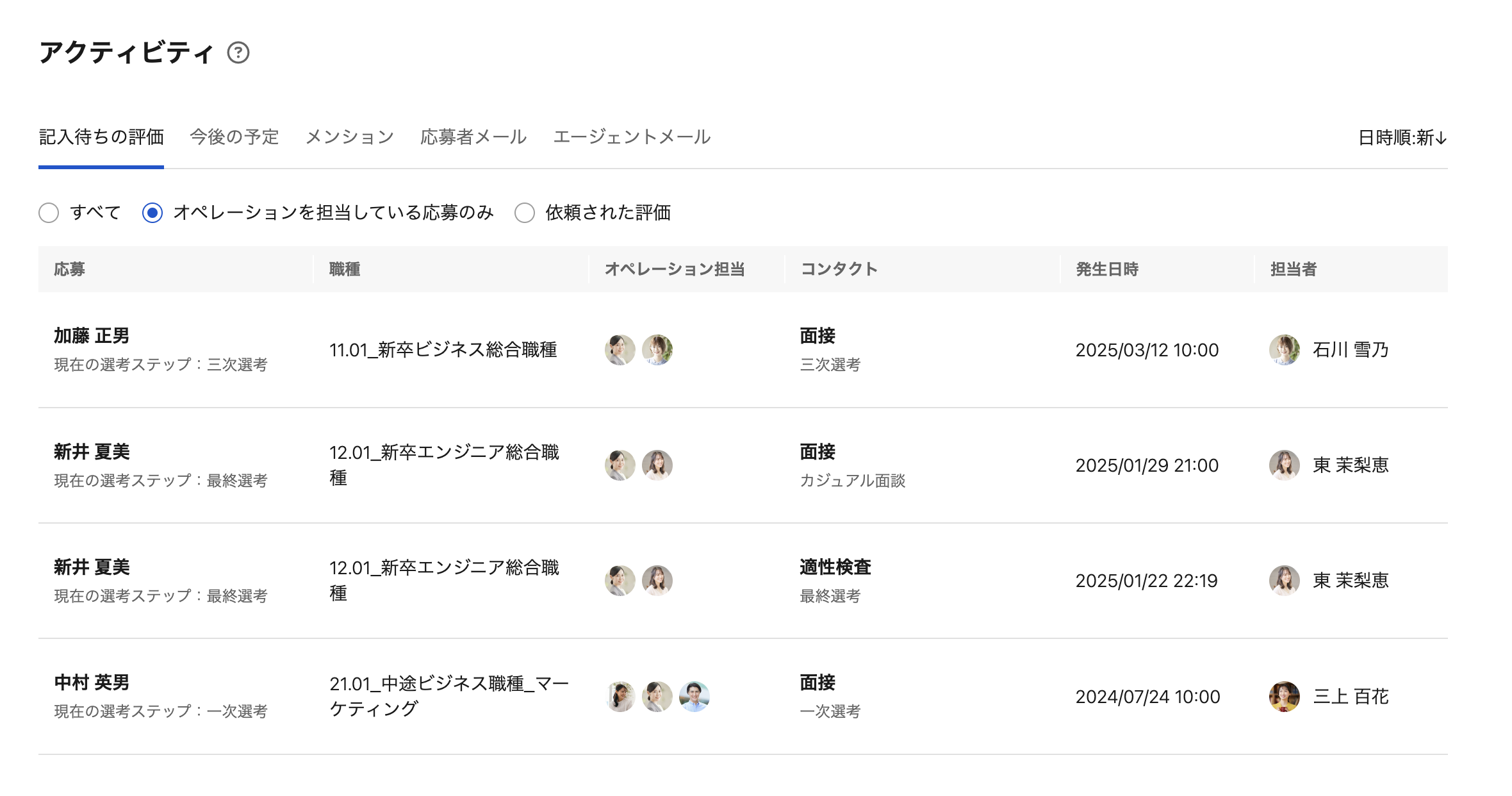Open the 適性検査 contact for 新井 夏美
The width and height of the screenshot is (1512, 796).
[835, 567]
